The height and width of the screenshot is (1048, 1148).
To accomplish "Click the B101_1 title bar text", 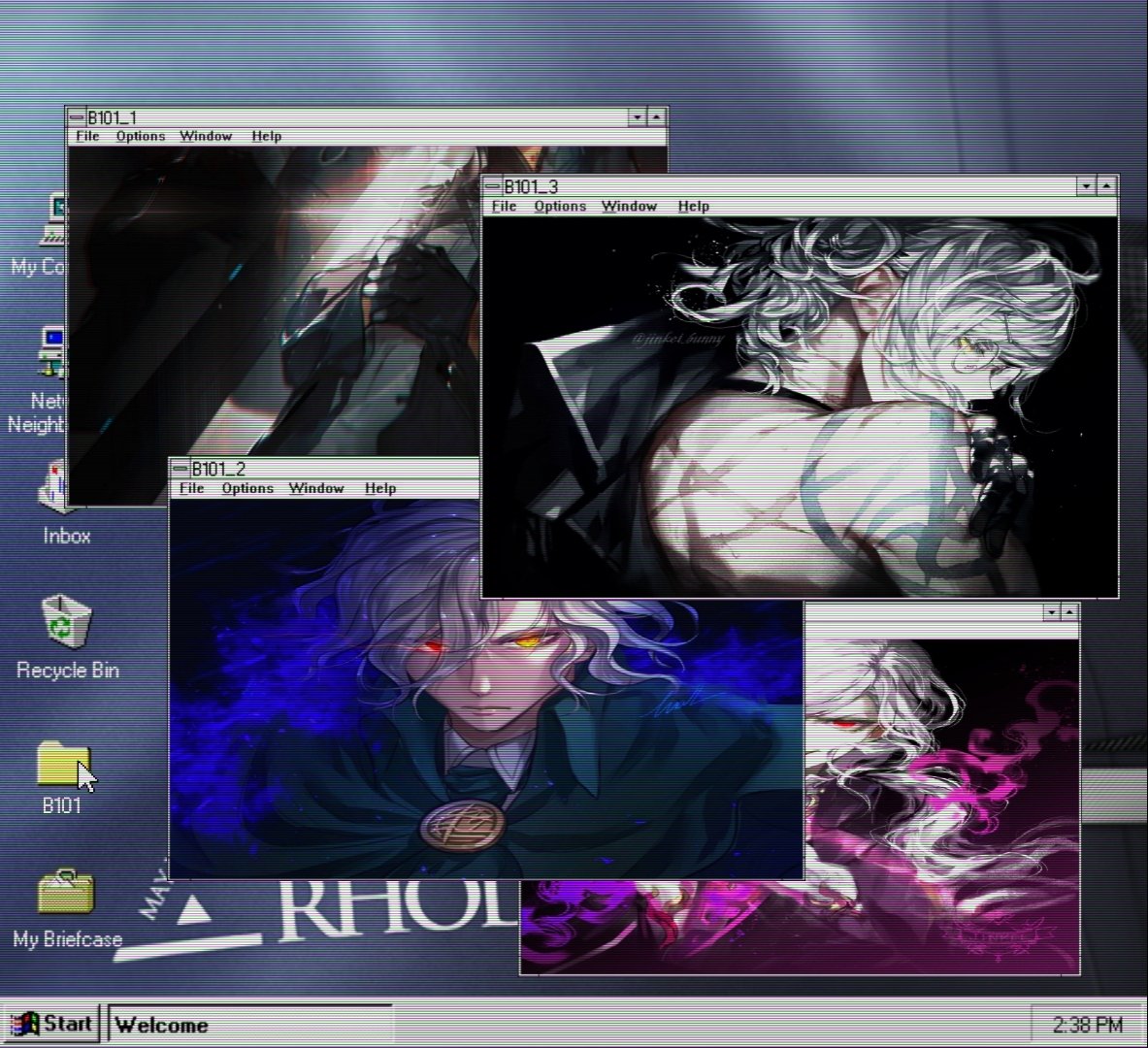I will click(112, 117).
